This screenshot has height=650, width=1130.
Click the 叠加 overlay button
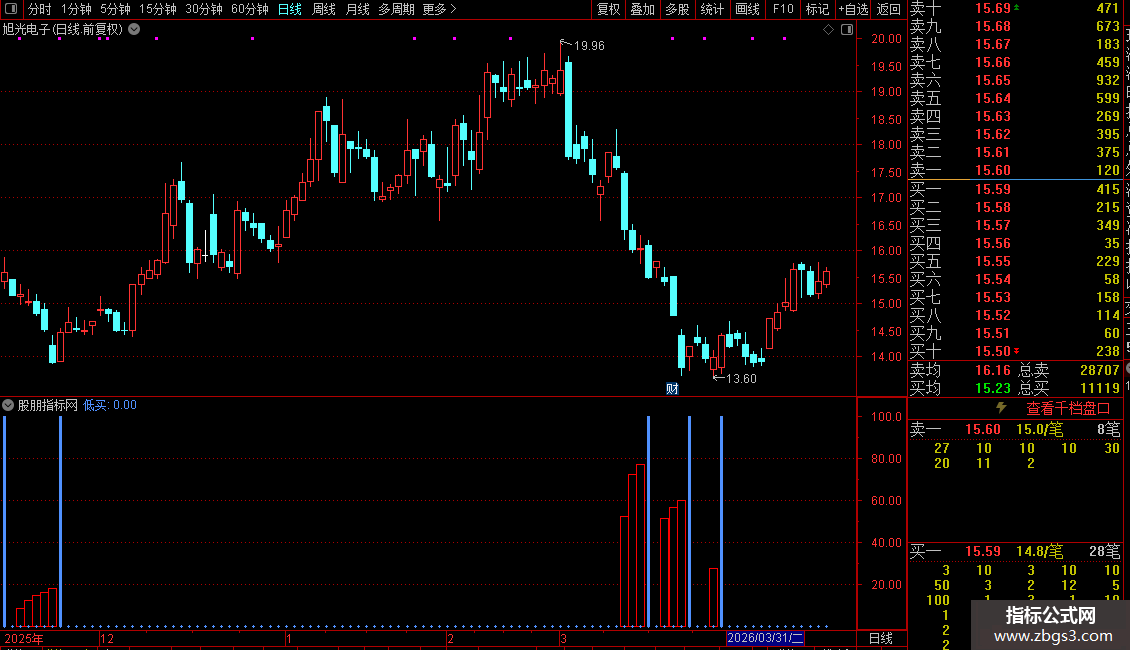(643, 9)
